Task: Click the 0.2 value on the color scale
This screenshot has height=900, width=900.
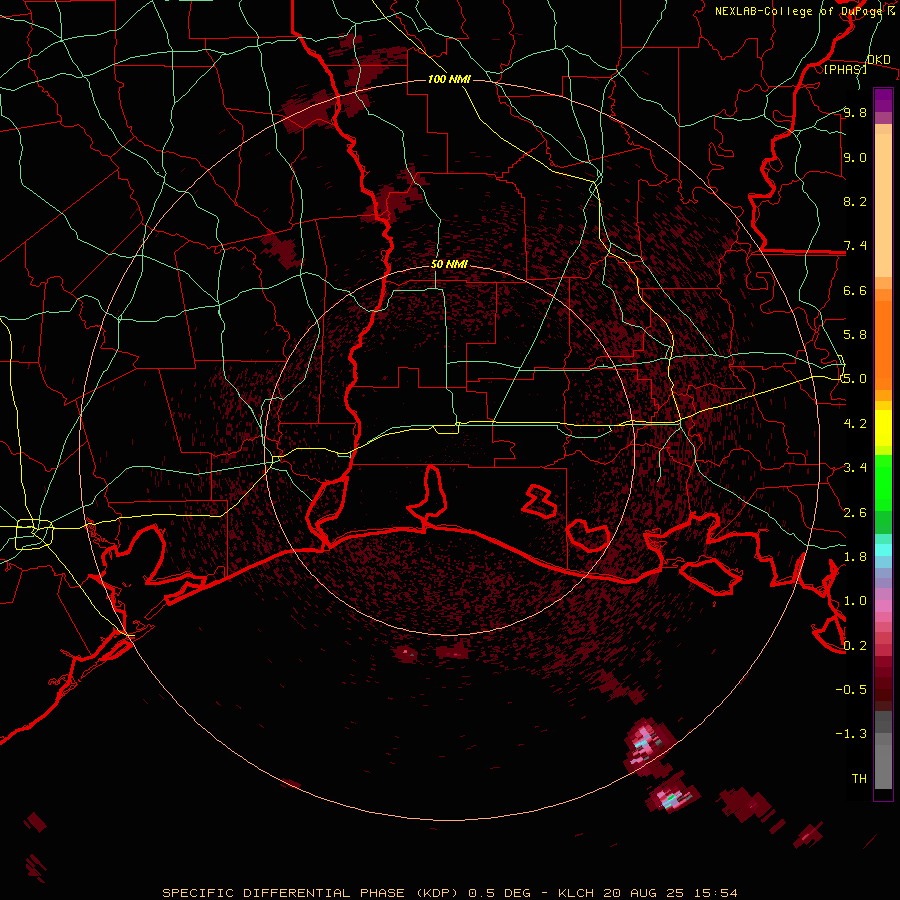Action: click(x=855, y=645)
